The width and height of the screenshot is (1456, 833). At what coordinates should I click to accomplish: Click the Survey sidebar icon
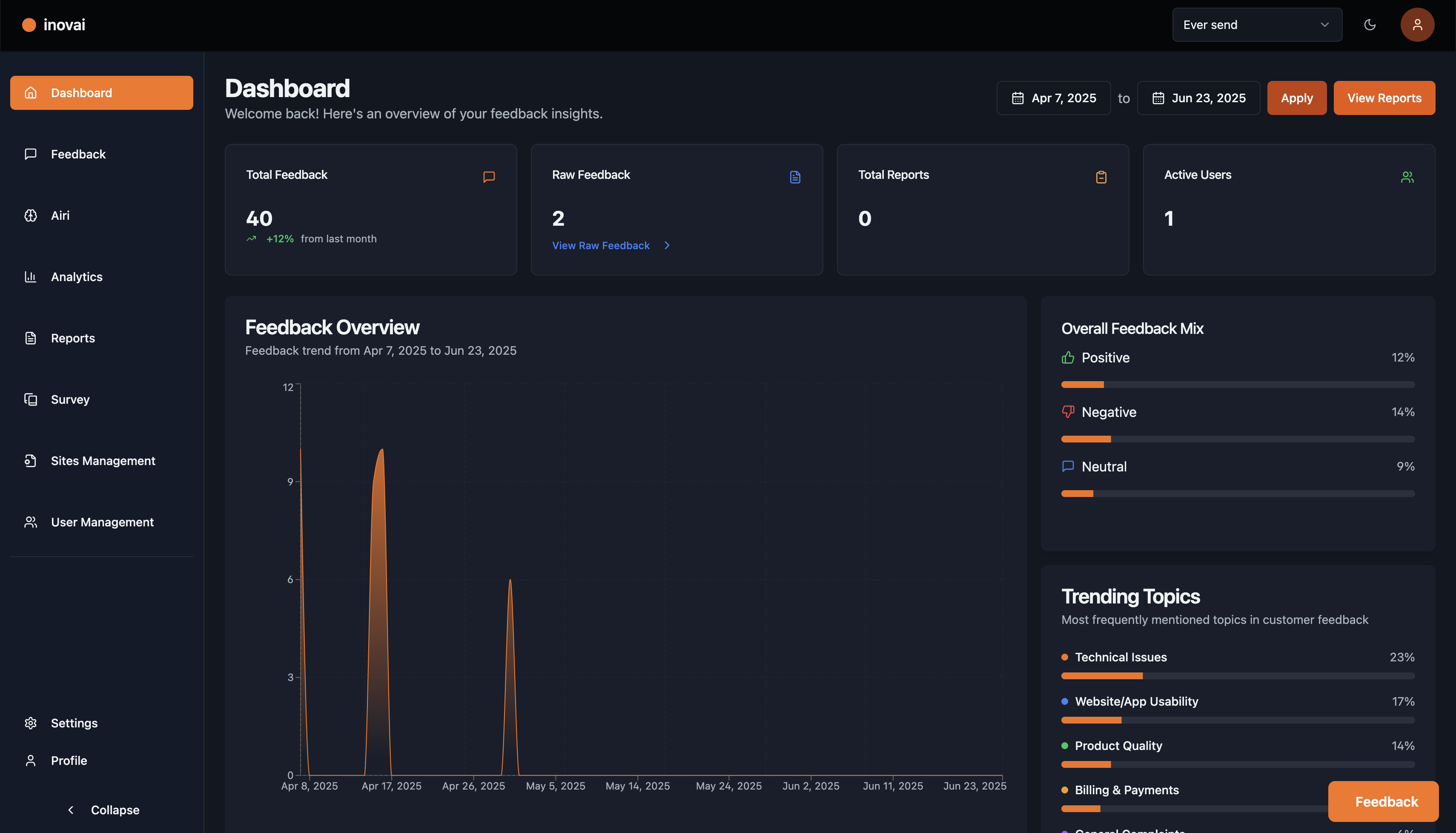coord(31,399)
